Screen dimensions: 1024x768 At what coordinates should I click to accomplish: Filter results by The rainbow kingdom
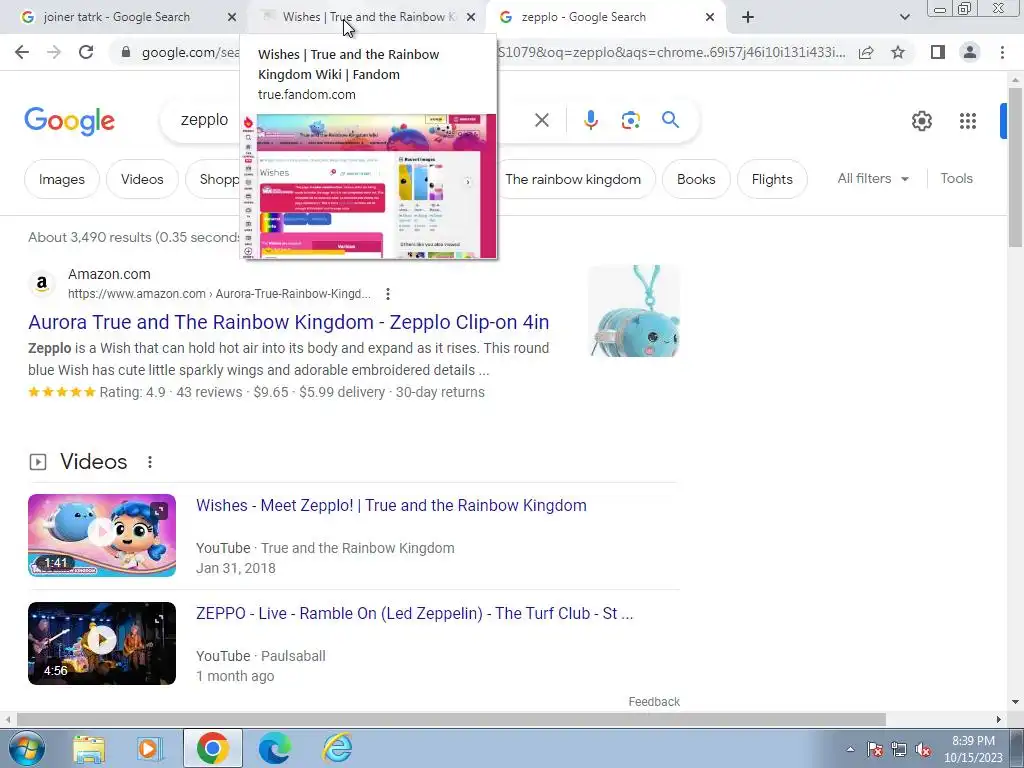click(x=573, y=179)
